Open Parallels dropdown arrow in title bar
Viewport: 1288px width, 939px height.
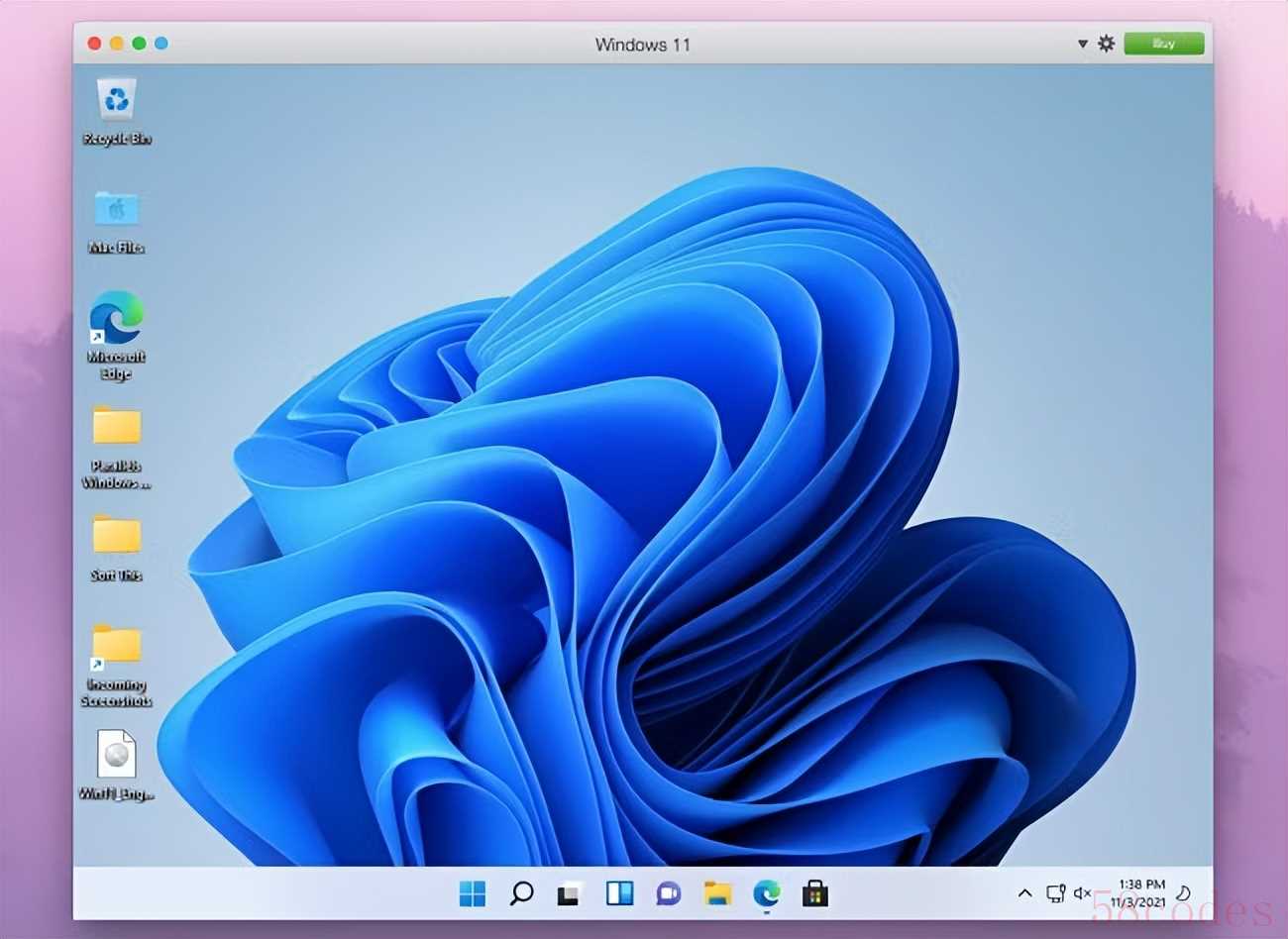[x=1082, y=44]
